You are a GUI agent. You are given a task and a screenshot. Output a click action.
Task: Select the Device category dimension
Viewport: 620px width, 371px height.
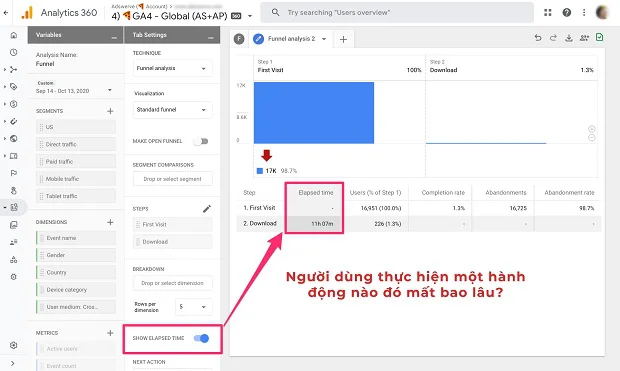(x=76, y=290)
